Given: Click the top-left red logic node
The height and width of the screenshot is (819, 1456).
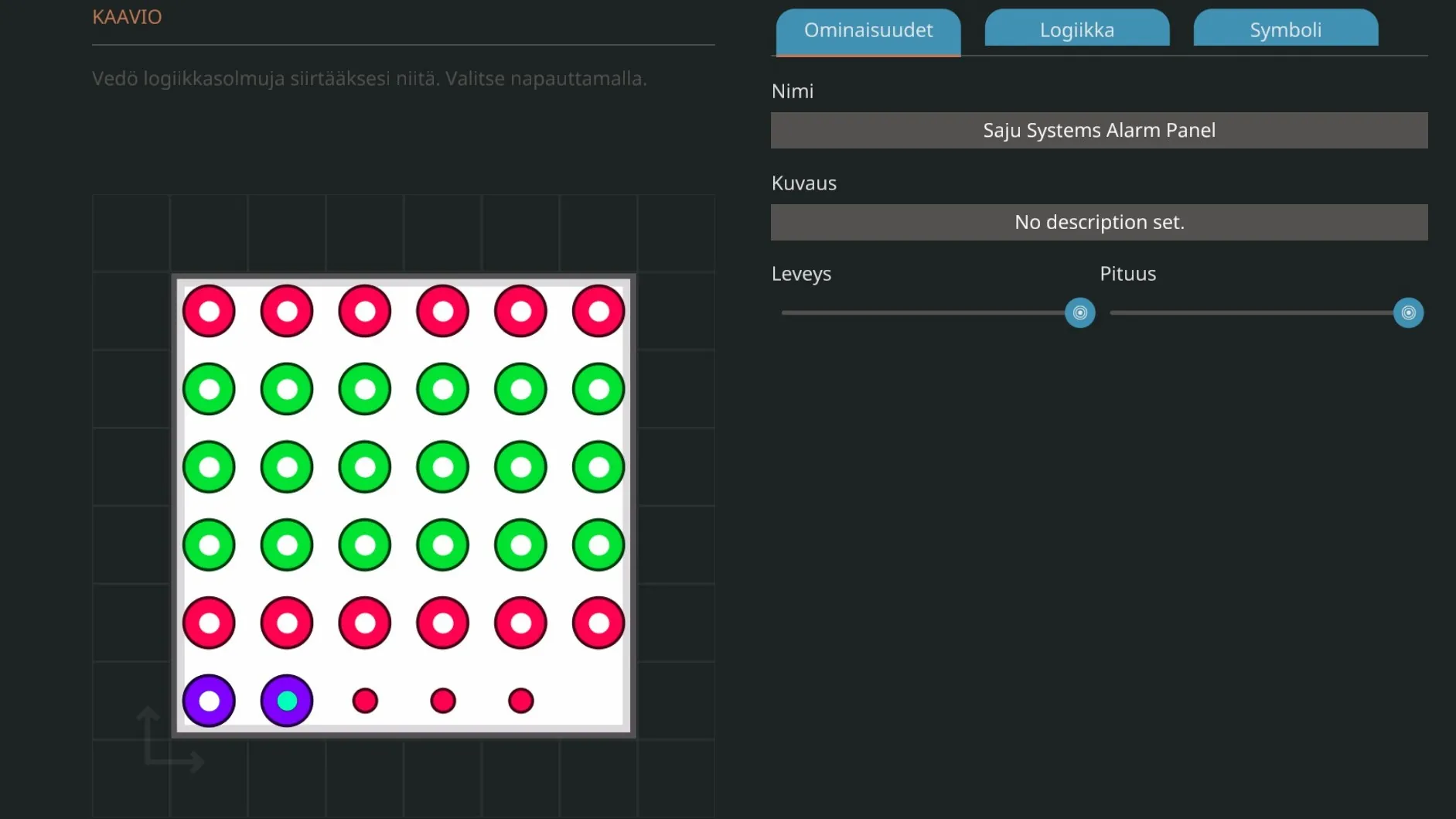Looking at the screenshot, I should pos(209,311).
